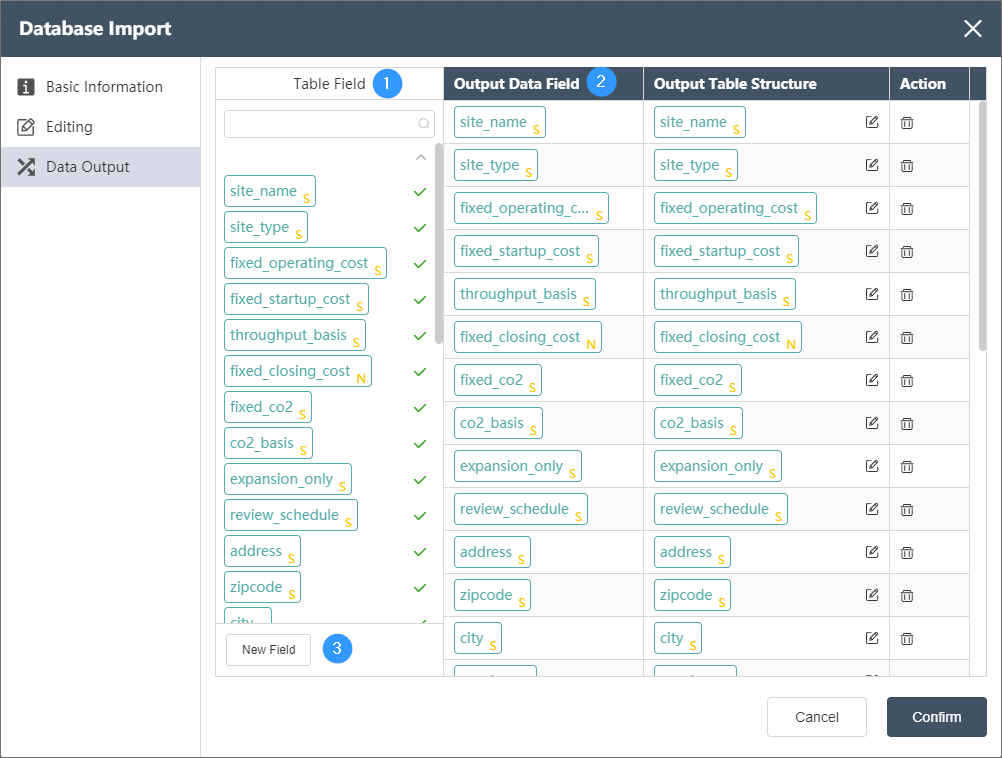This screenshot has width=1002, height=758.
Task: Click fixed_operating_c... in Output Data Field
Action: tap(531, 208)
